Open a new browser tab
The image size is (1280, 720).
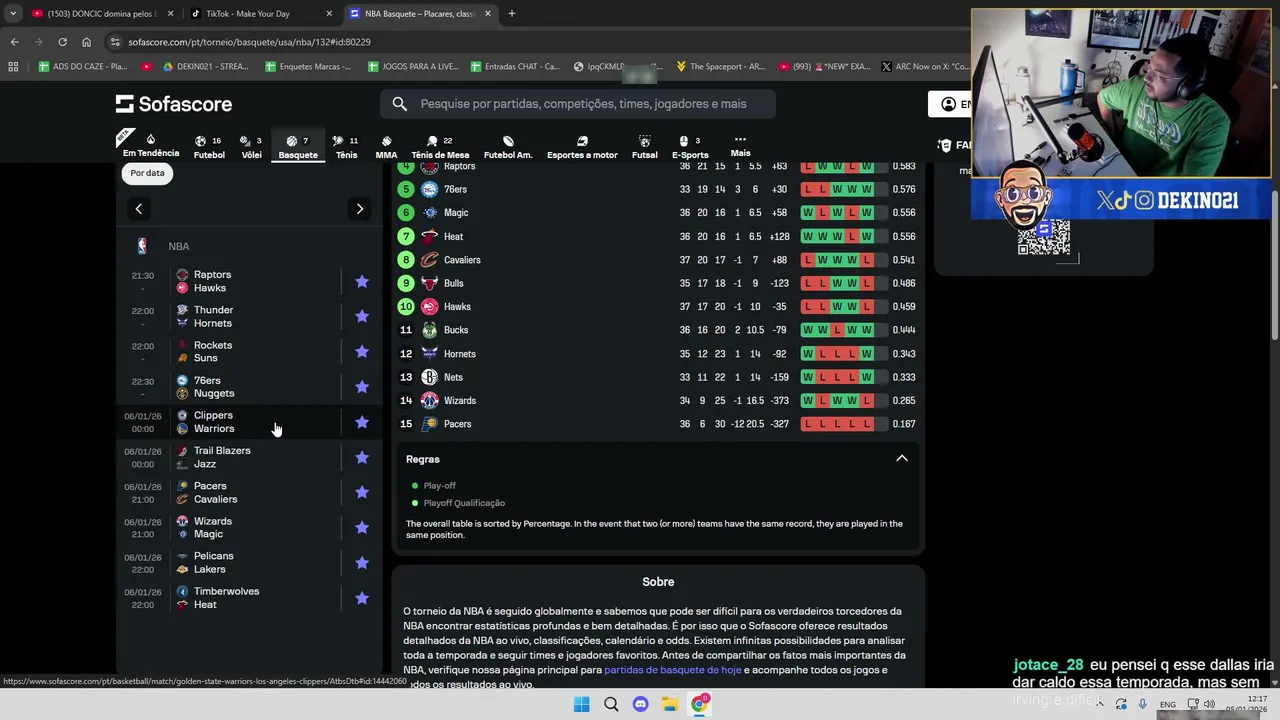coord(511,14)
